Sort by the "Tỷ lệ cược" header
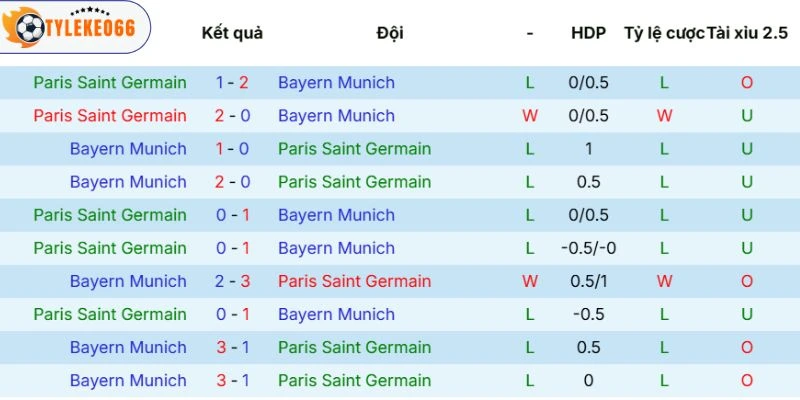800x400 pixels. pos(663,33)
